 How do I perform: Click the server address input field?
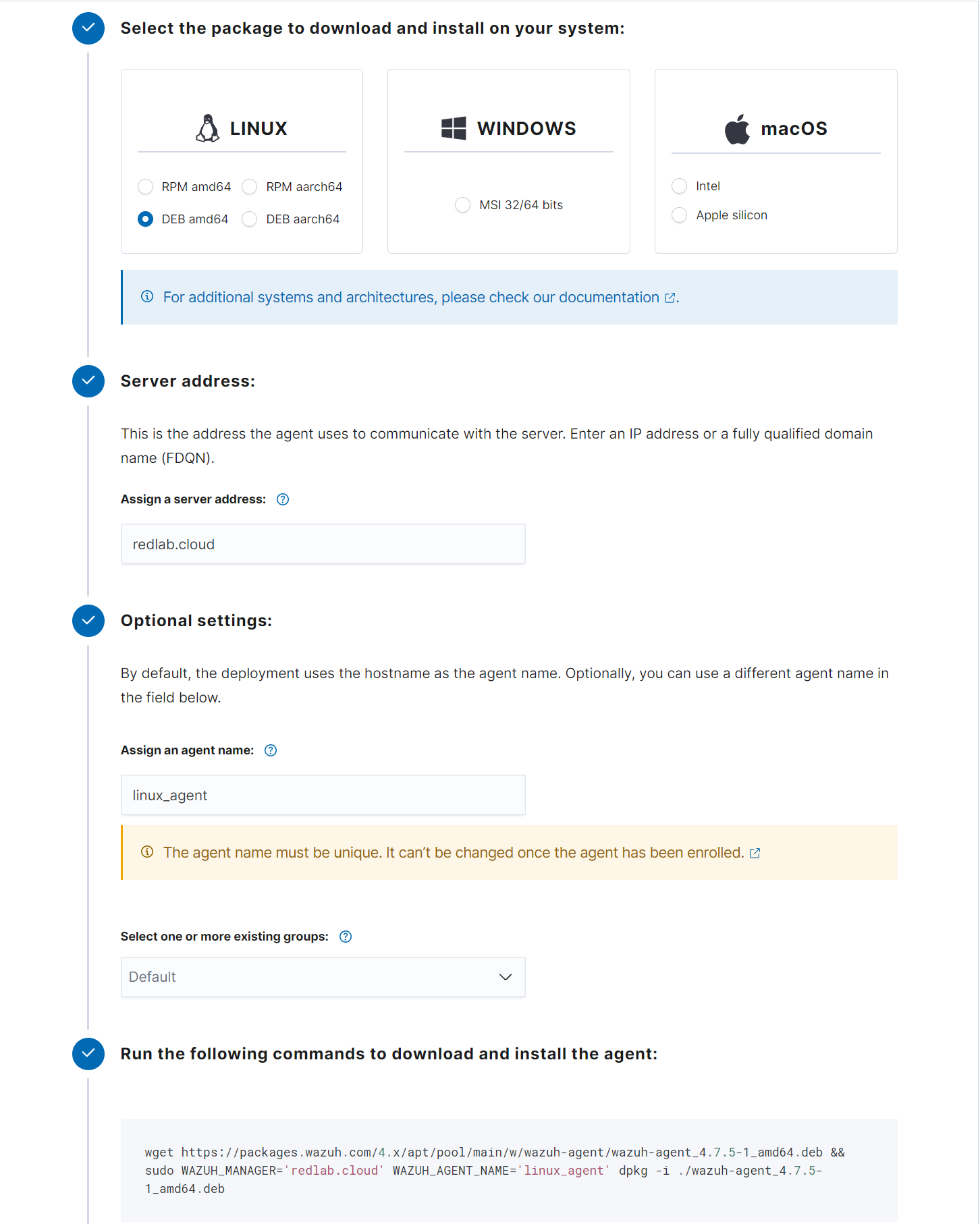click(x=323, y=545)
